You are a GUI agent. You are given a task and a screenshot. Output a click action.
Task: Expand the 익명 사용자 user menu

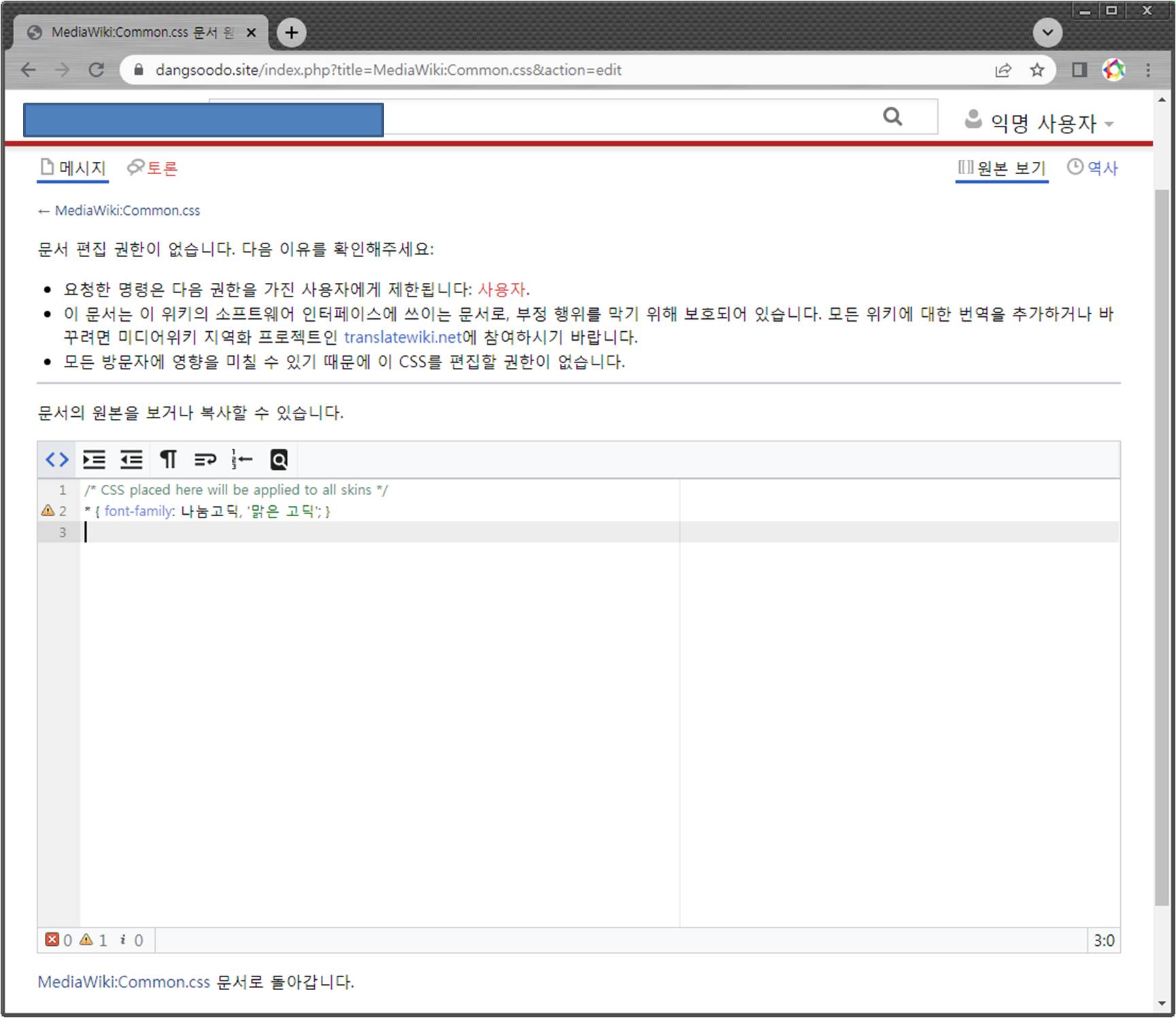click(1039, 122)
